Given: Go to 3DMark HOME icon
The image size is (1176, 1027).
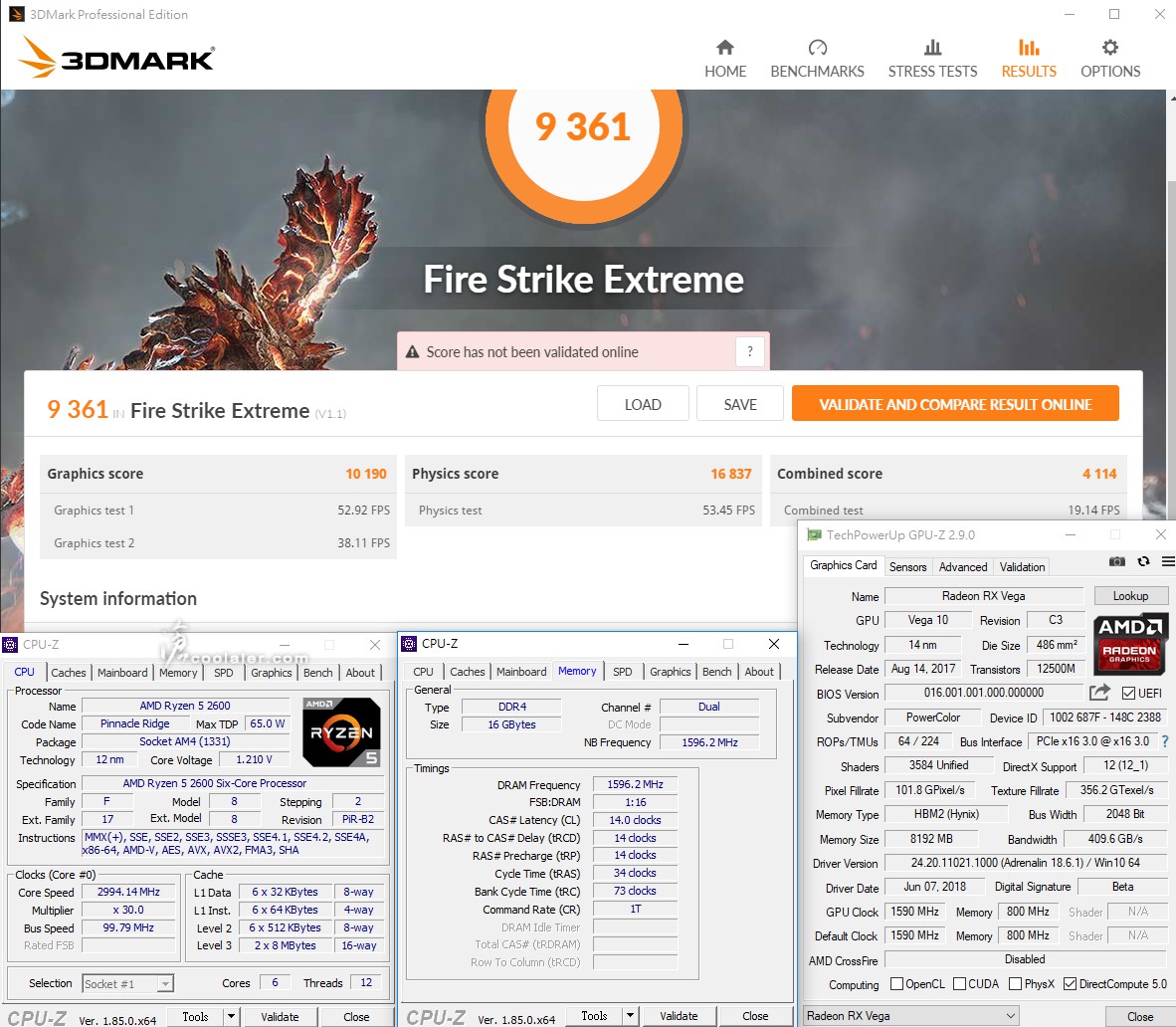Looking at the screenshot, I should pyautogui.click(x=724, y=48).
